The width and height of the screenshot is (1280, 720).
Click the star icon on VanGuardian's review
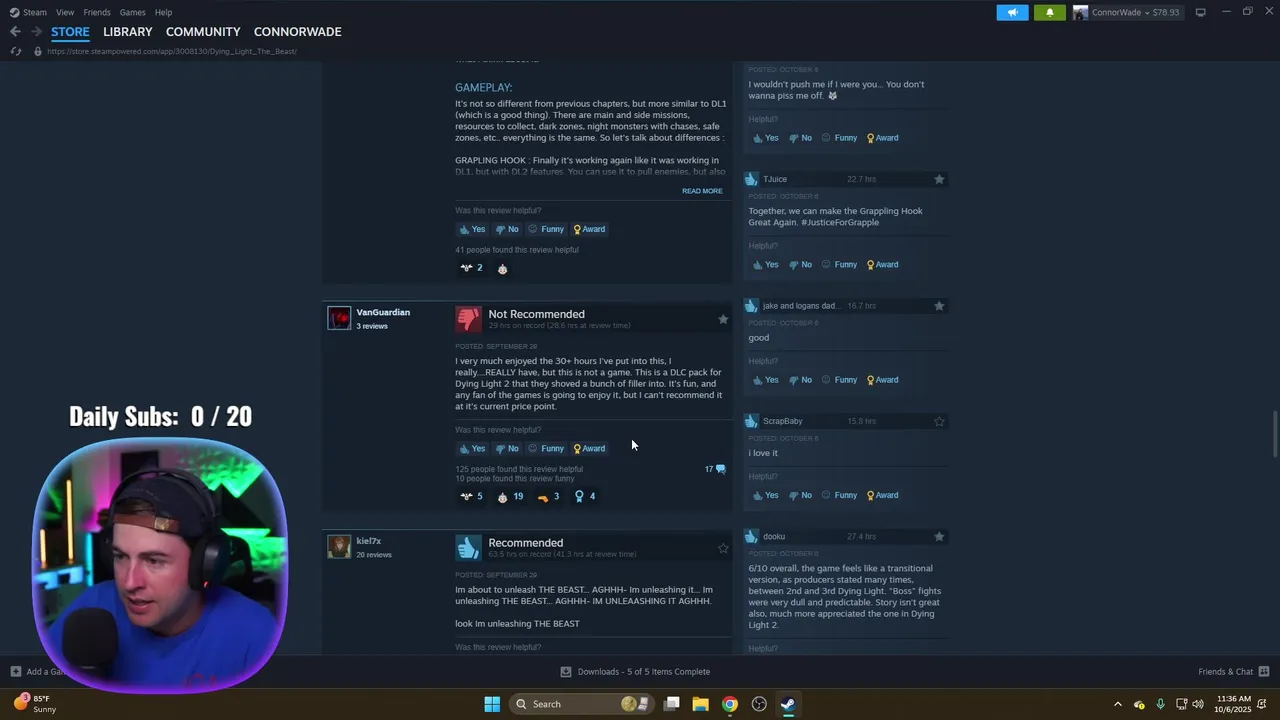click(x=723, y=319)
